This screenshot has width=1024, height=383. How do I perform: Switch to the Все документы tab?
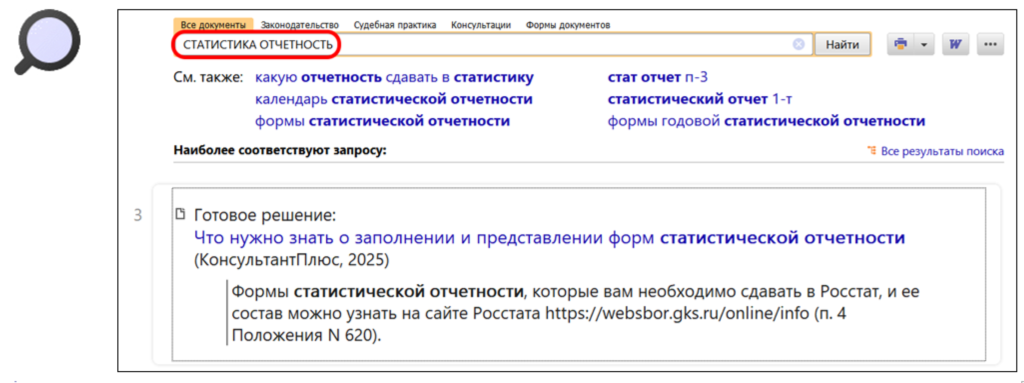(214, 25)
